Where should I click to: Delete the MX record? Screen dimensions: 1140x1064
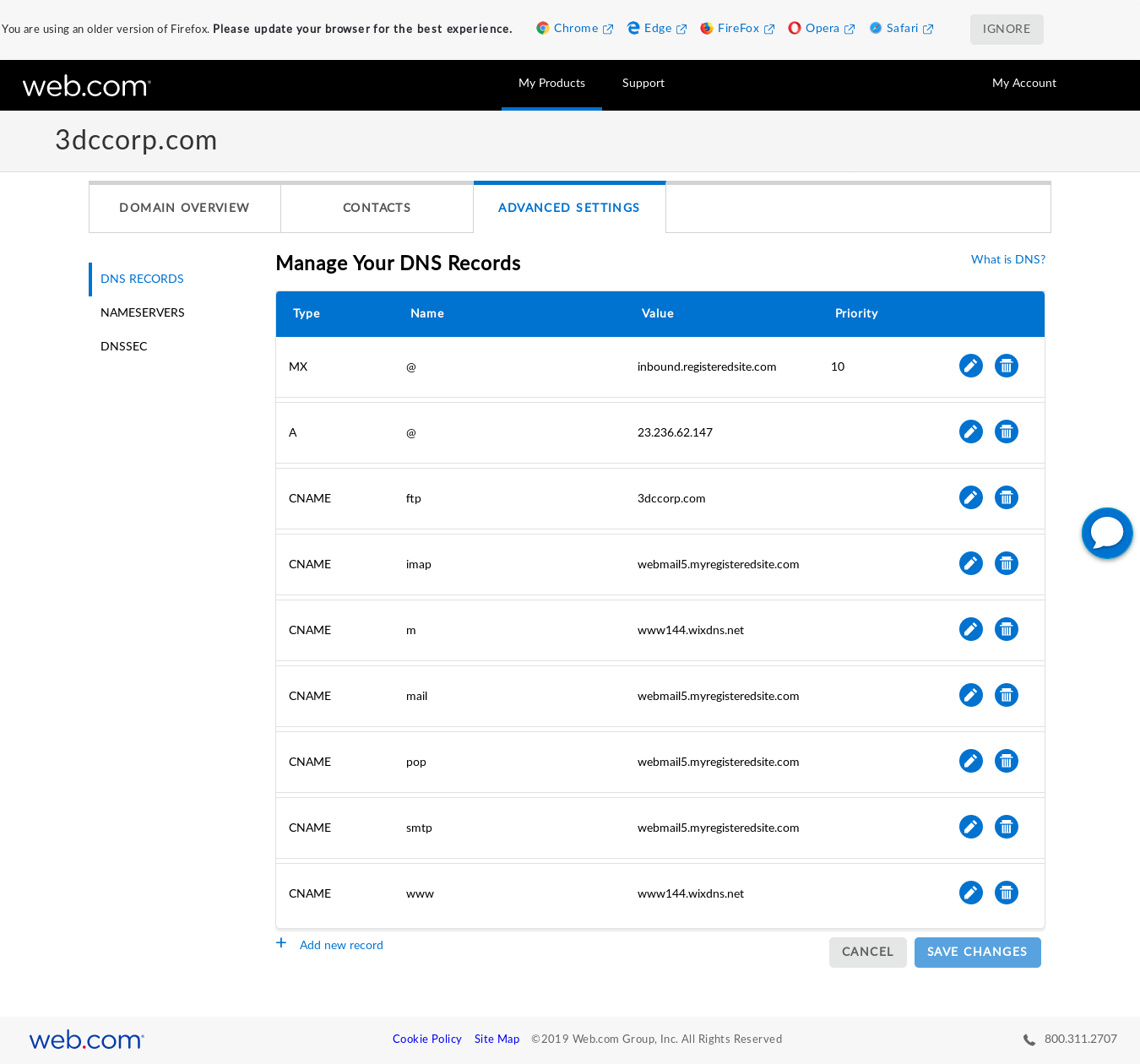click(1006, 366)
